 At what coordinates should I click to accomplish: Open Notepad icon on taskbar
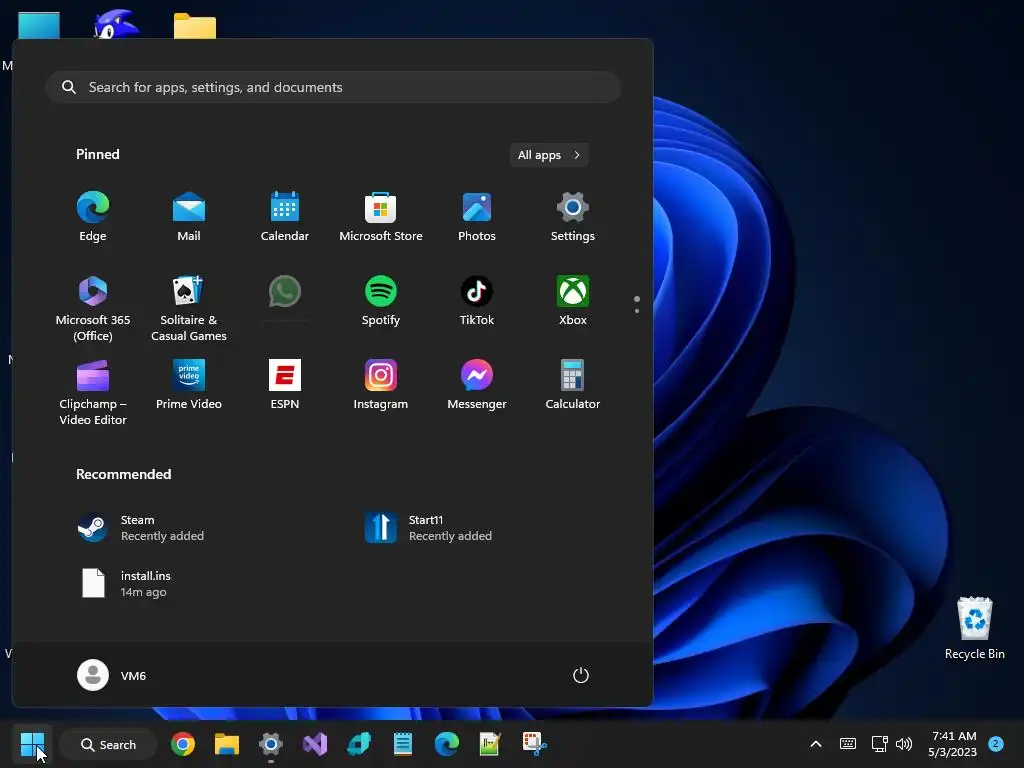click(x=402, y=744)
